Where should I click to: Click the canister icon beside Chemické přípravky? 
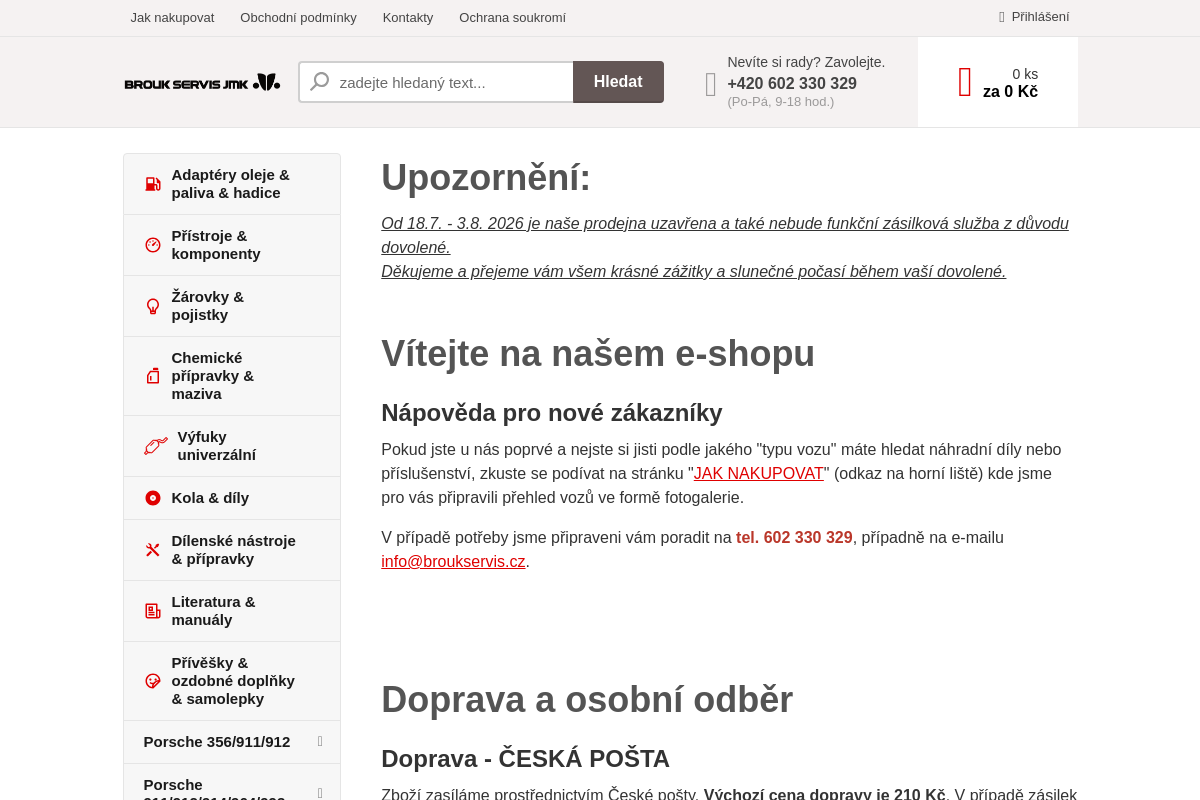click(x=153, y=376)
